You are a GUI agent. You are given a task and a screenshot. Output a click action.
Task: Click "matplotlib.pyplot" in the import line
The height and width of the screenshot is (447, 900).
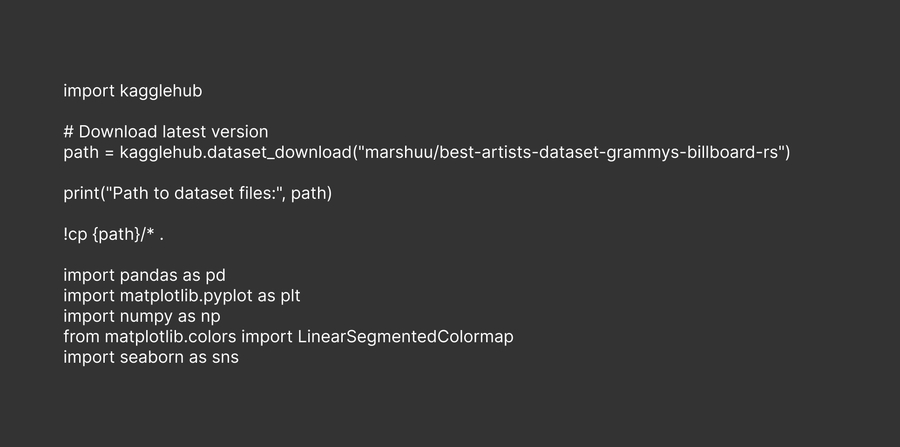coord(183,296)
